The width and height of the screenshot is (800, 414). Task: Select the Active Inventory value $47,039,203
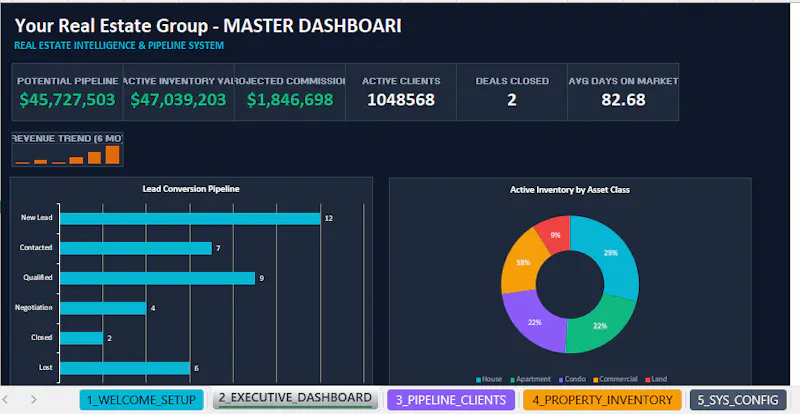point(178,100)
